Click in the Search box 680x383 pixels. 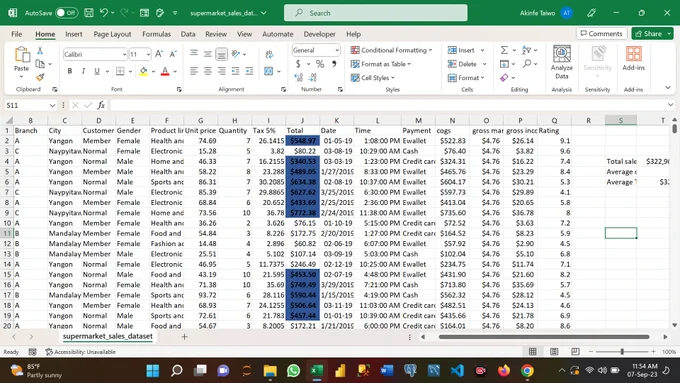[376, 13]
